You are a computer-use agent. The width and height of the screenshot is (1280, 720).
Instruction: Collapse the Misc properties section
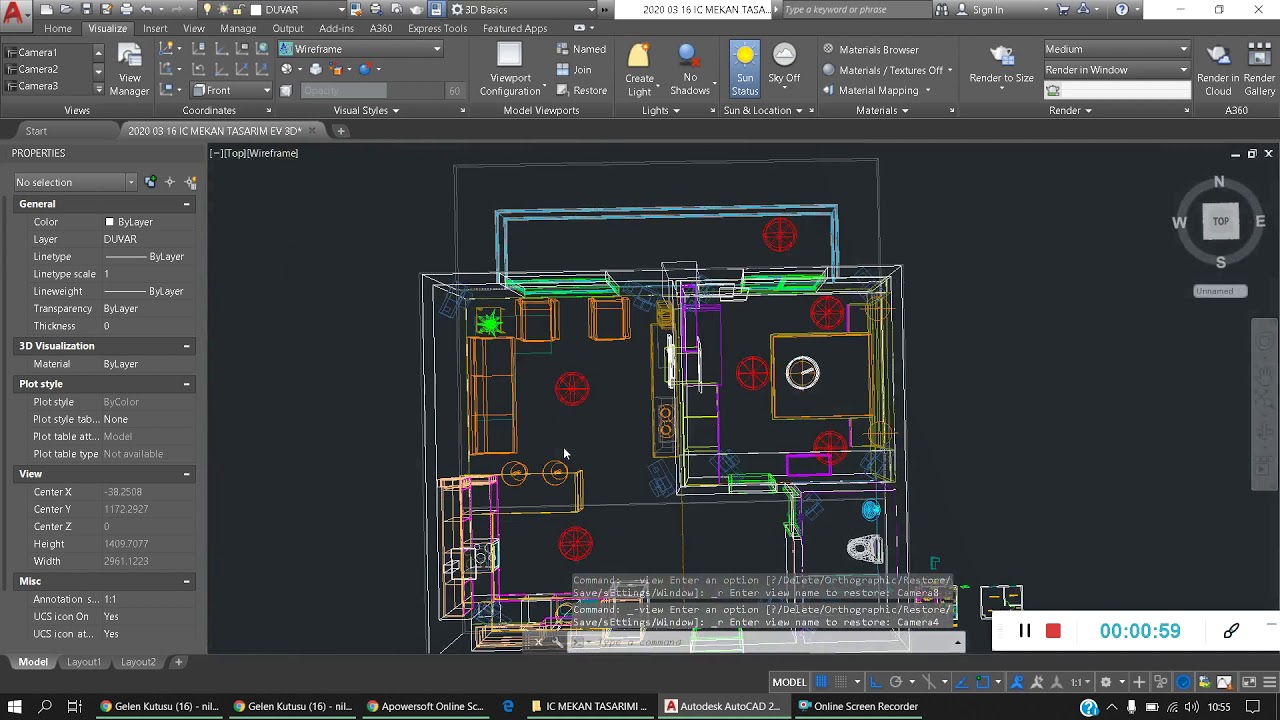[x=186, y=581]
